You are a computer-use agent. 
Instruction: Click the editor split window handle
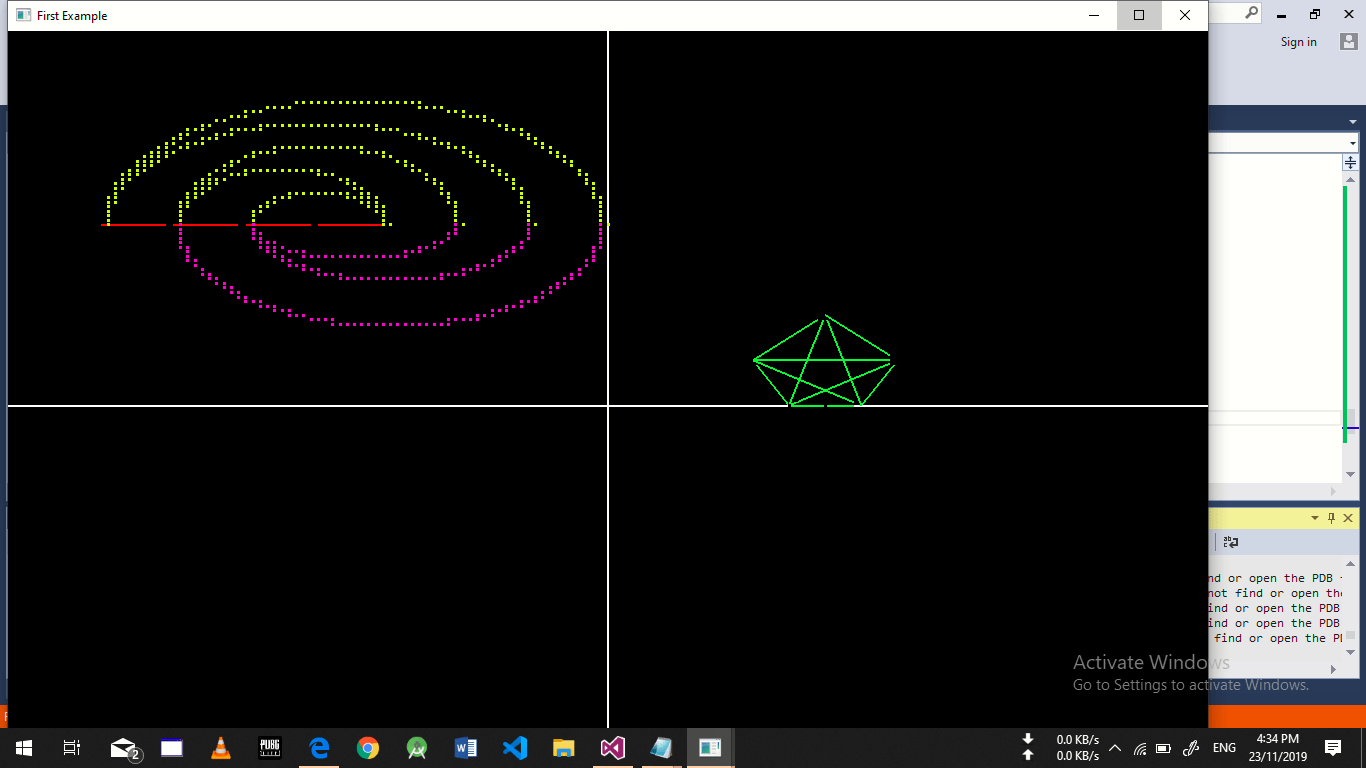1350,162
